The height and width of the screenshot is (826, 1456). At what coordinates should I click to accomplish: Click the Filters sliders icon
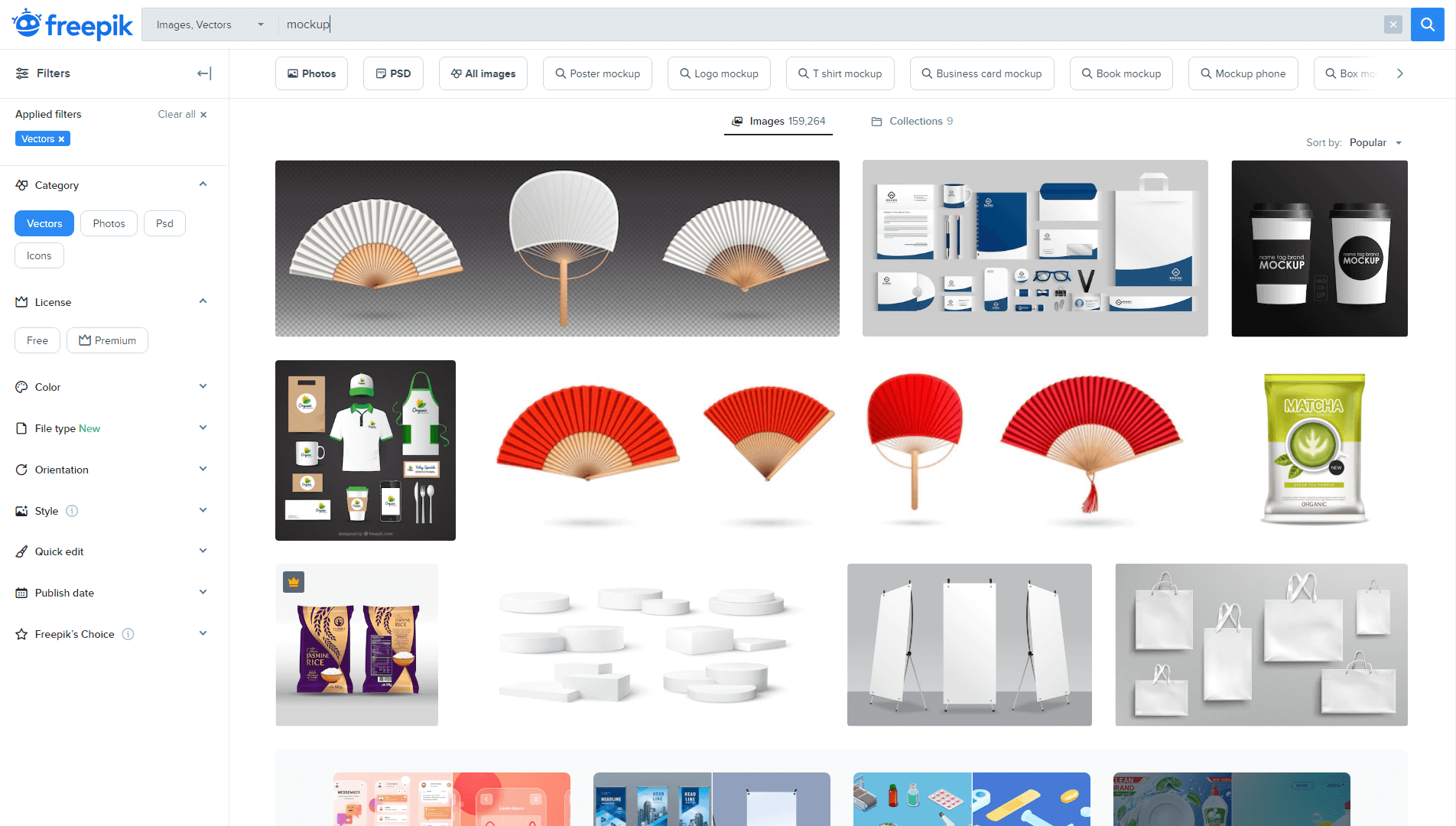(x=22, y=73)
